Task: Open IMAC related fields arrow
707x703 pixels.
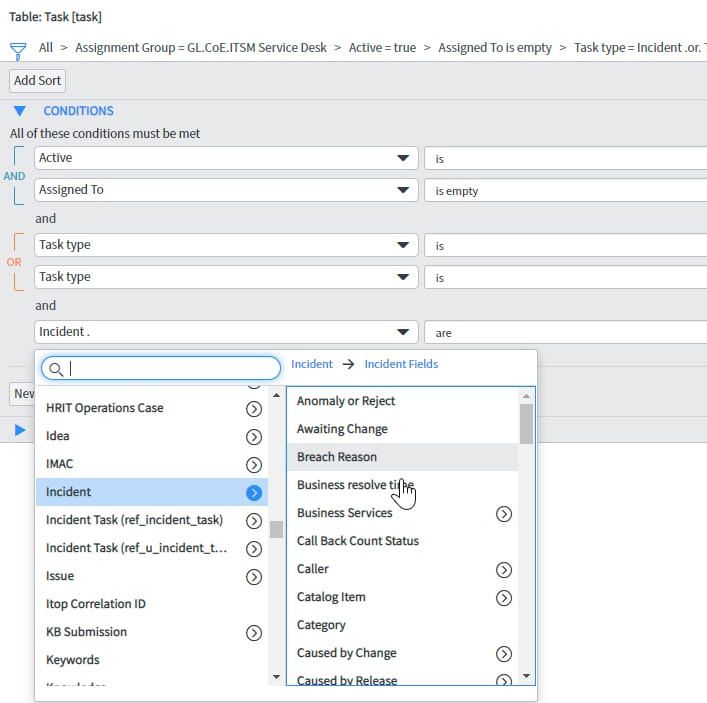Action: pos(254,464)
